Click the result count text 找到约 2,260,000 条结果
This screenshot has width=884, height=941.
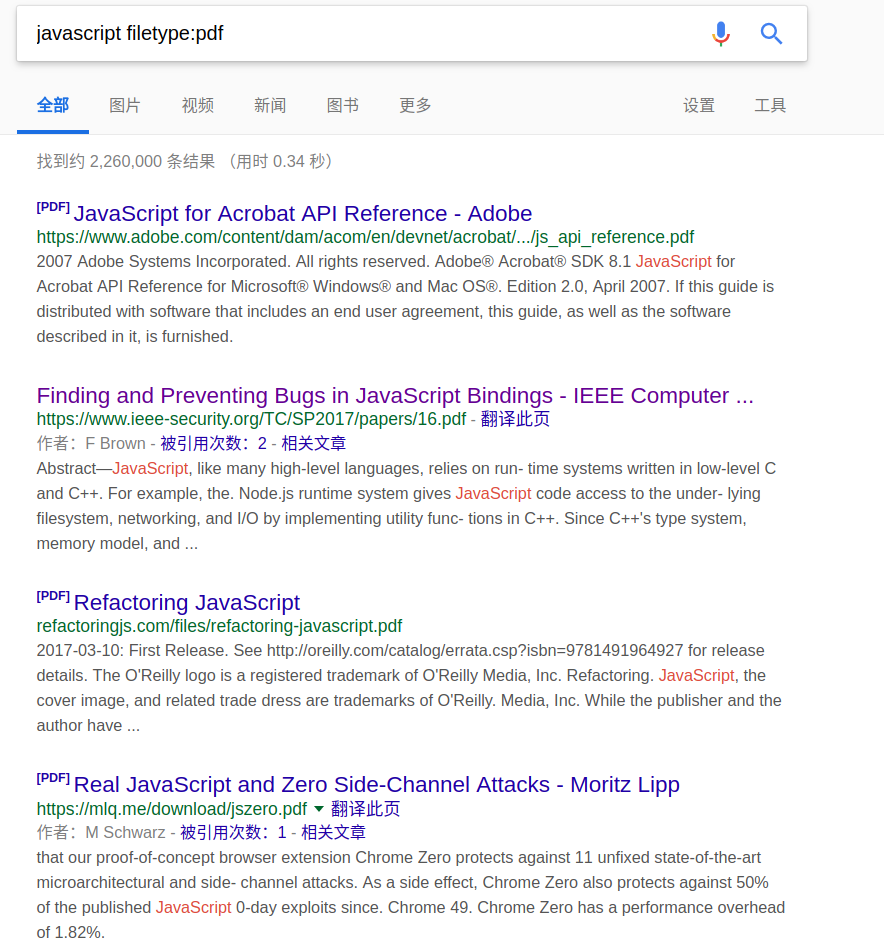(x=126, y=161)
